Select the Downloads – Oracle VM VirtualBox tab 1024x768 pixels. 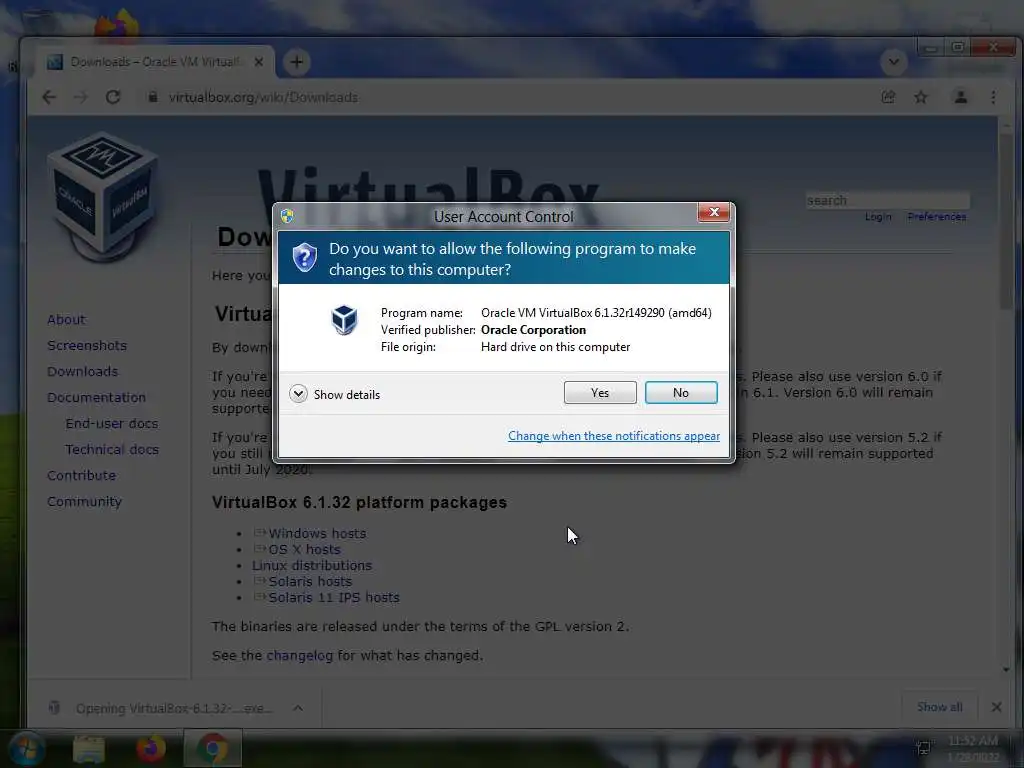[154, 62]
